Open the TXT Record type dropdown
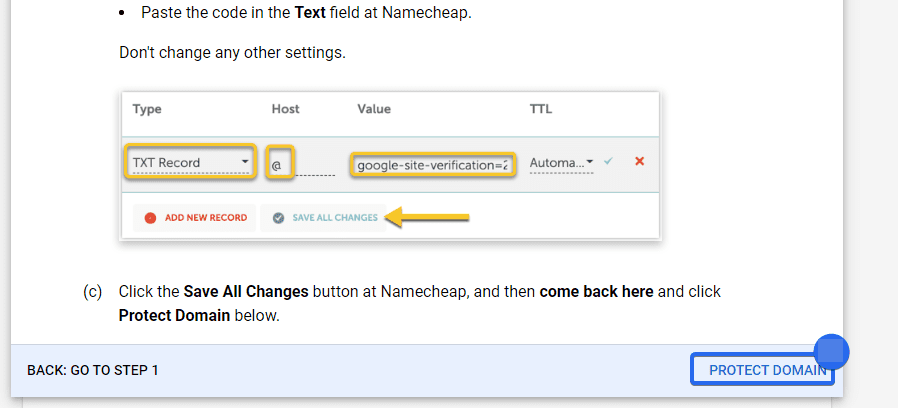This screenshot has height=408, width=898. click(x=190, y=162)
